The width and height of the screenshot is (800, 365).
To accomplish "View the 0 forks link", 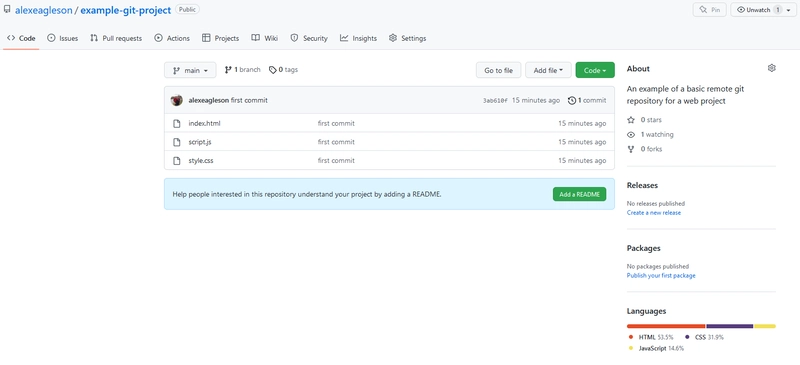I will (x=644, y=149).
